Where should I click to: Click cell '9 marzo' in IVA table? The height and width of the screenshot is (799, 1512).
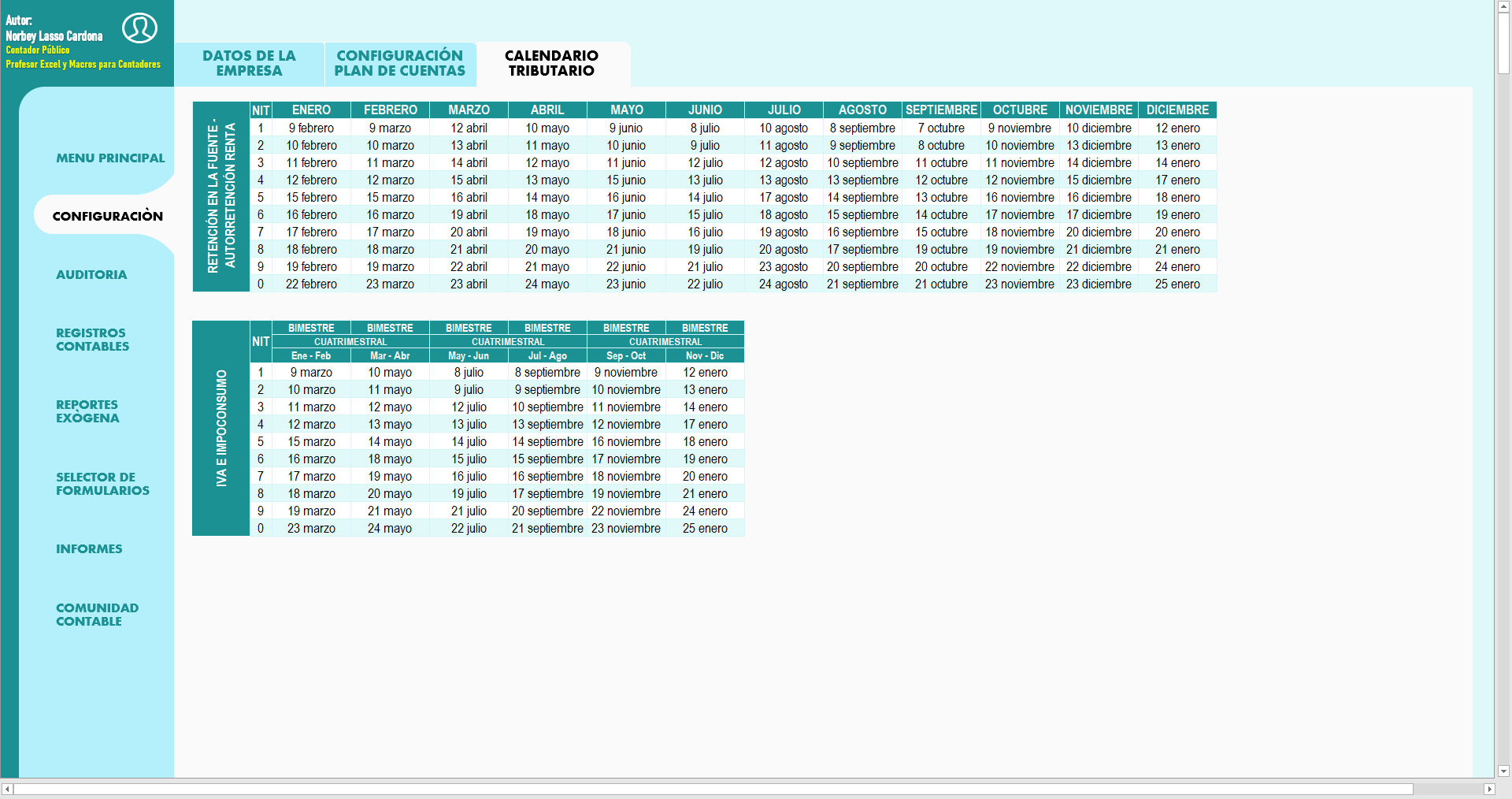click(311, 372)
